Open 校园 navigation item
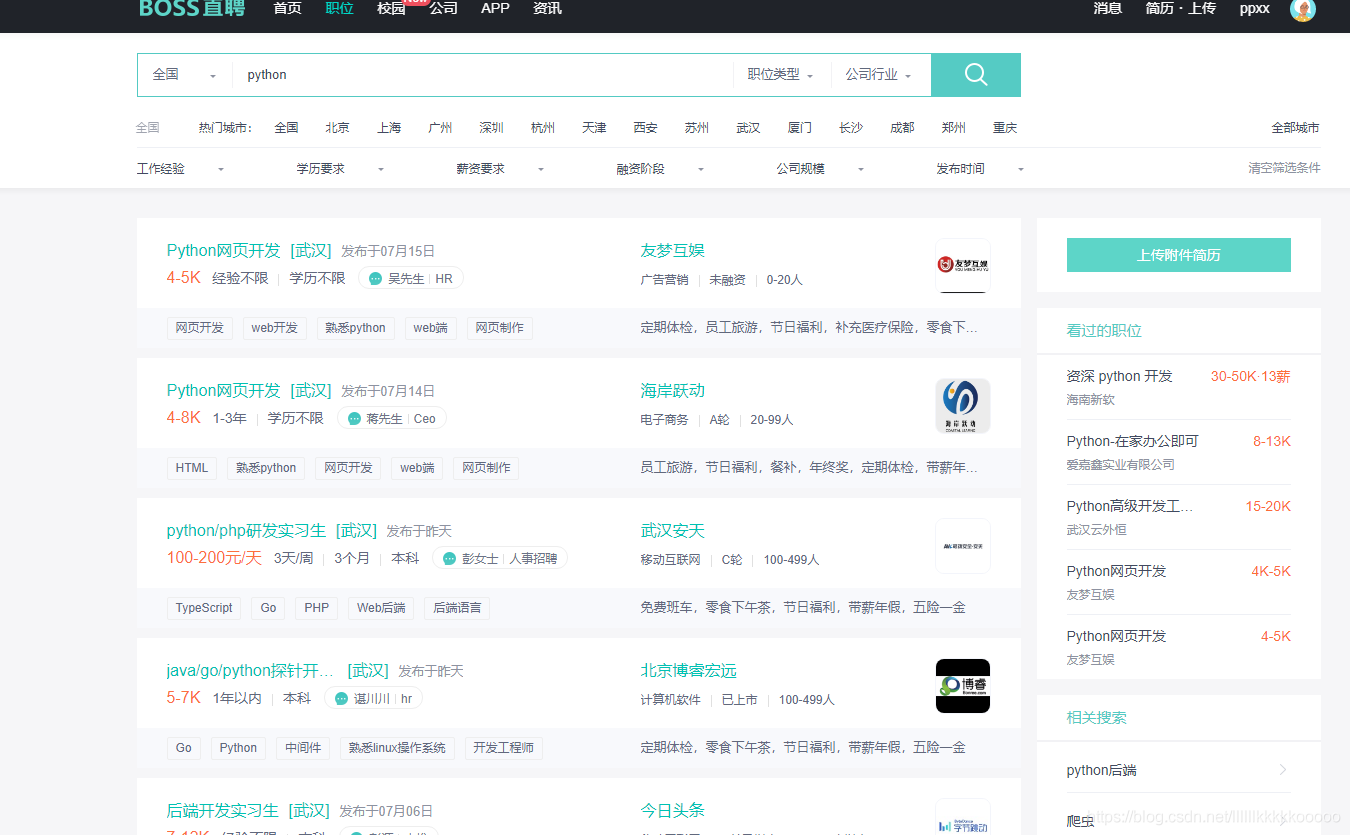This screenshot has height=835, width=1350. tap(391, 8)
